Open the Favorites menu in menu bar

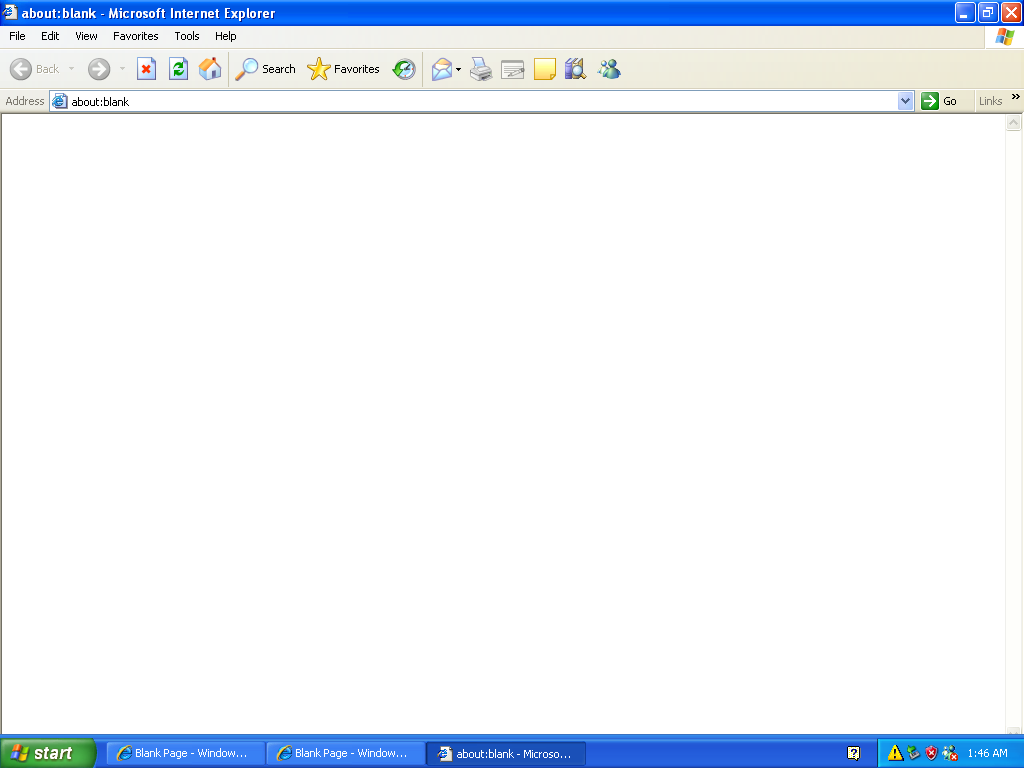[x=135, y=36]
